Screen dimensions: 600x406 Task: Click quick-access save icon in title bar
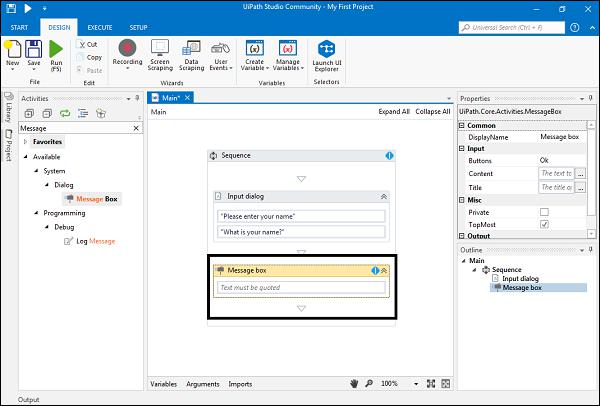[x=11, y=8]
